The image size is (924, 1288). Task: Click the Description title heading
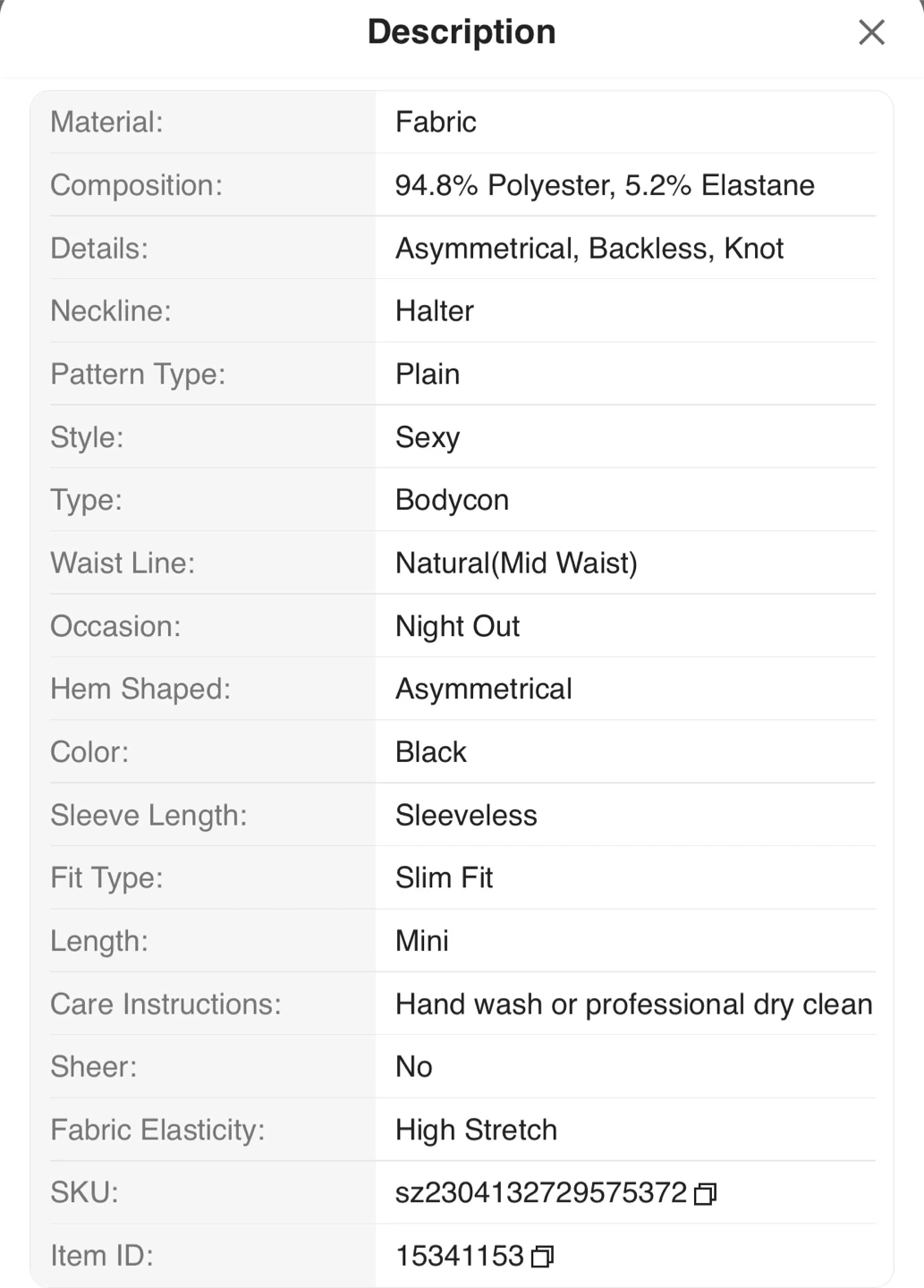point(462,32)
